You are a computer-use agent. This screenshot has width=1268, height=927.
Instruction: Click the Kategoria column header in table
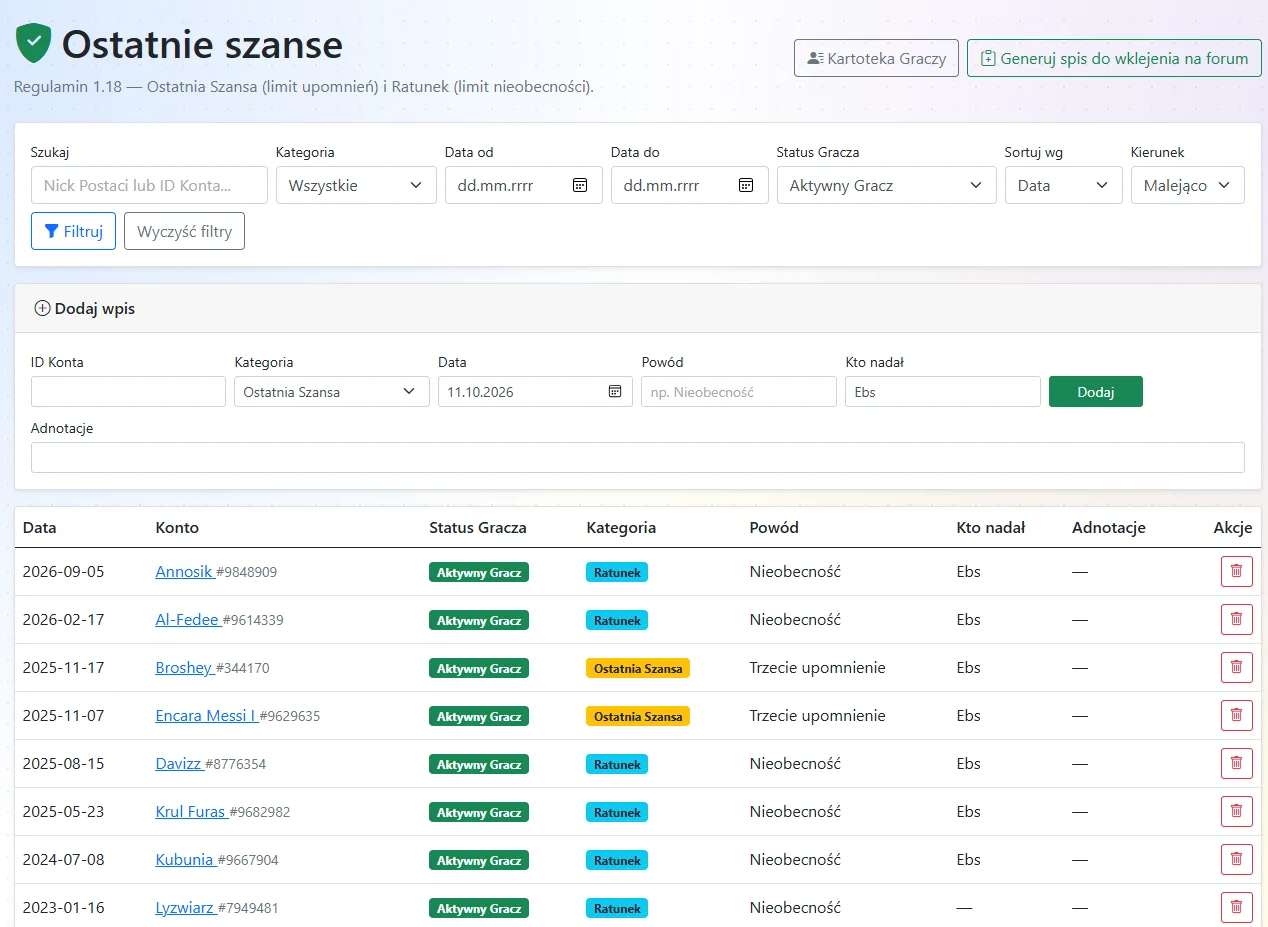pos(621,527)
